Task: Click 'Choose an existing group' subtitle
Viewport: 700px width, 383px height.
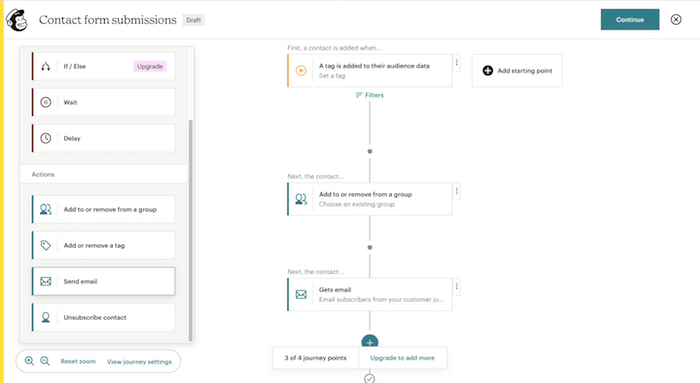Action: click(357, 204)
